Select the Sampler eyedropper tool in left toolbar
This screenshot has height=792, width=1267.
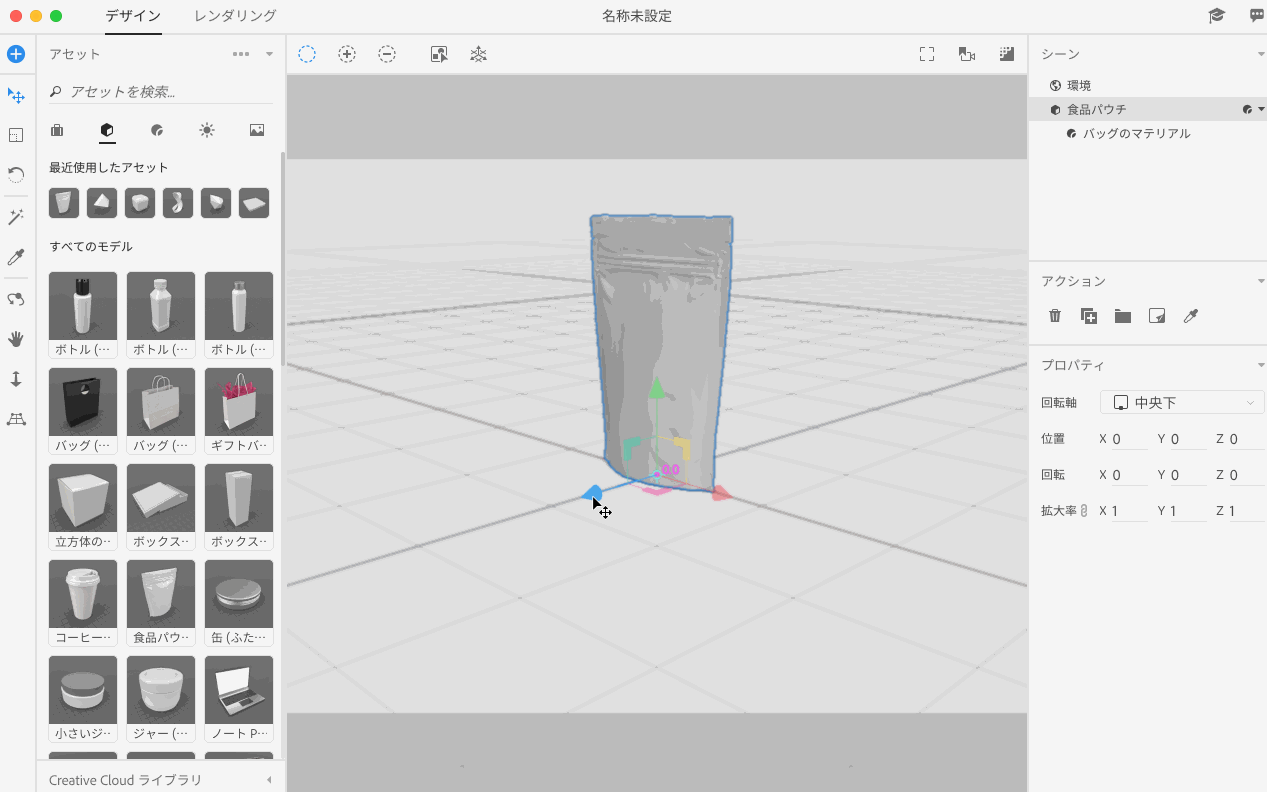(16, 258)
